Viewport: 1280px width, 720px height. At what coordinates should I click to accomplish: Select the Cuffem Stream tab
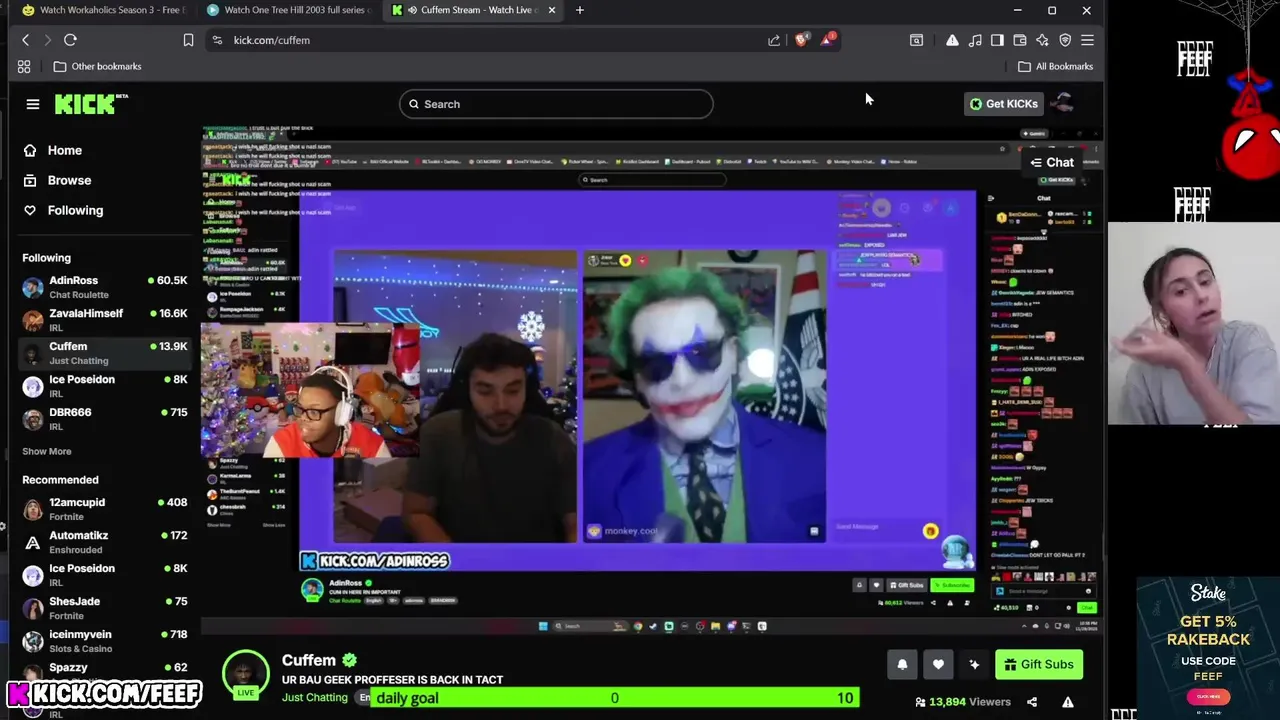click(475, 10)
